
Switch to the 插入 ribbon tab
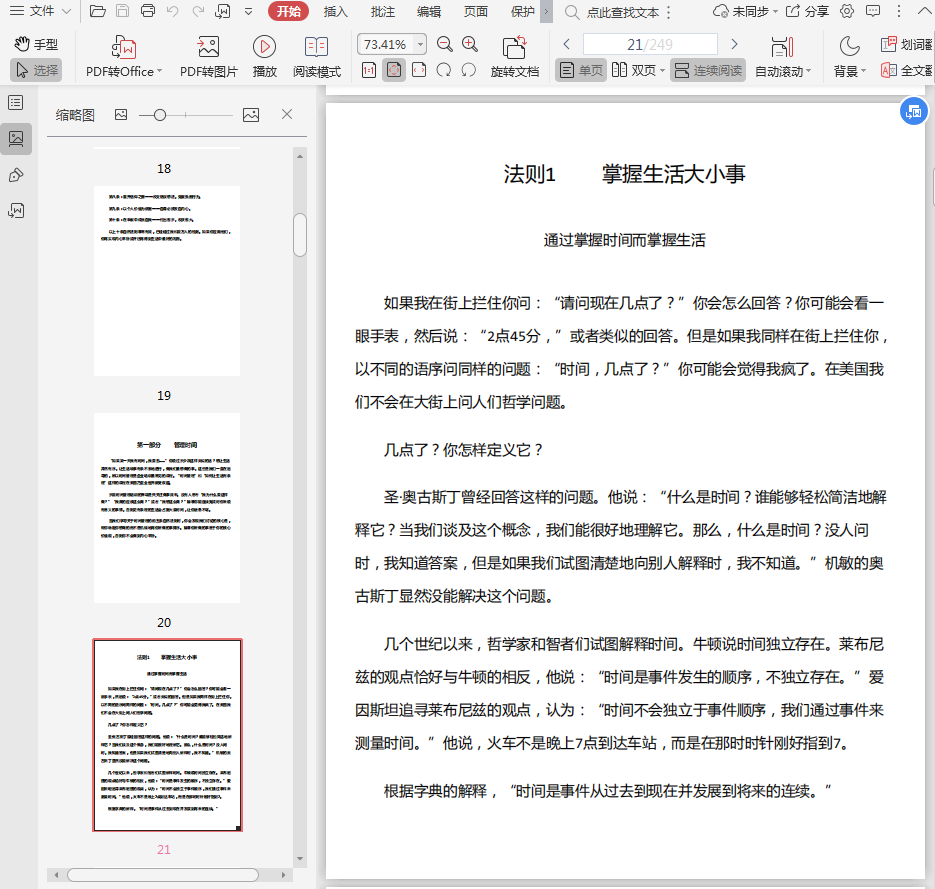[335, 11]
